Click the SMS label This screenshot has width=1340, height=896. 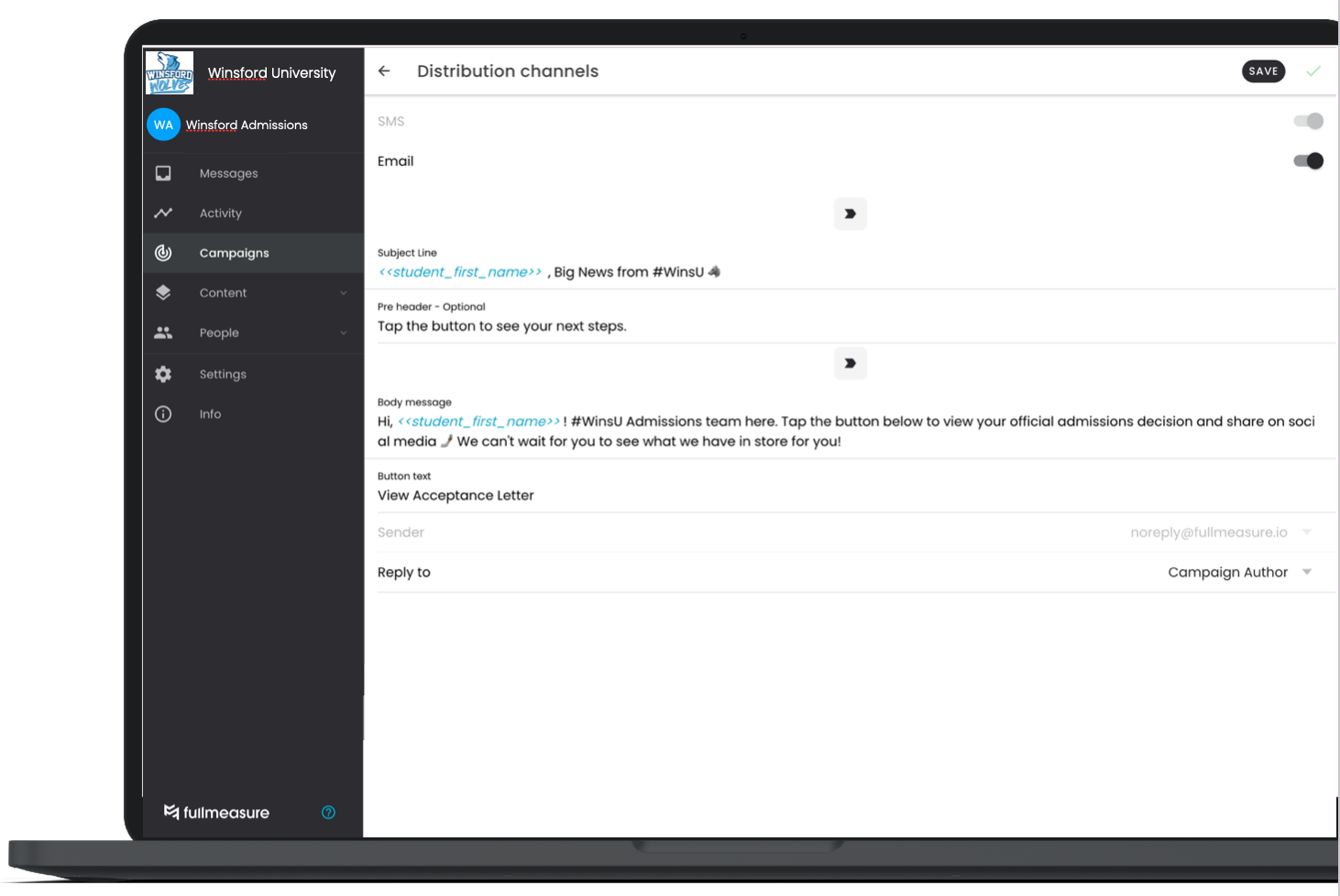(390, 121)
